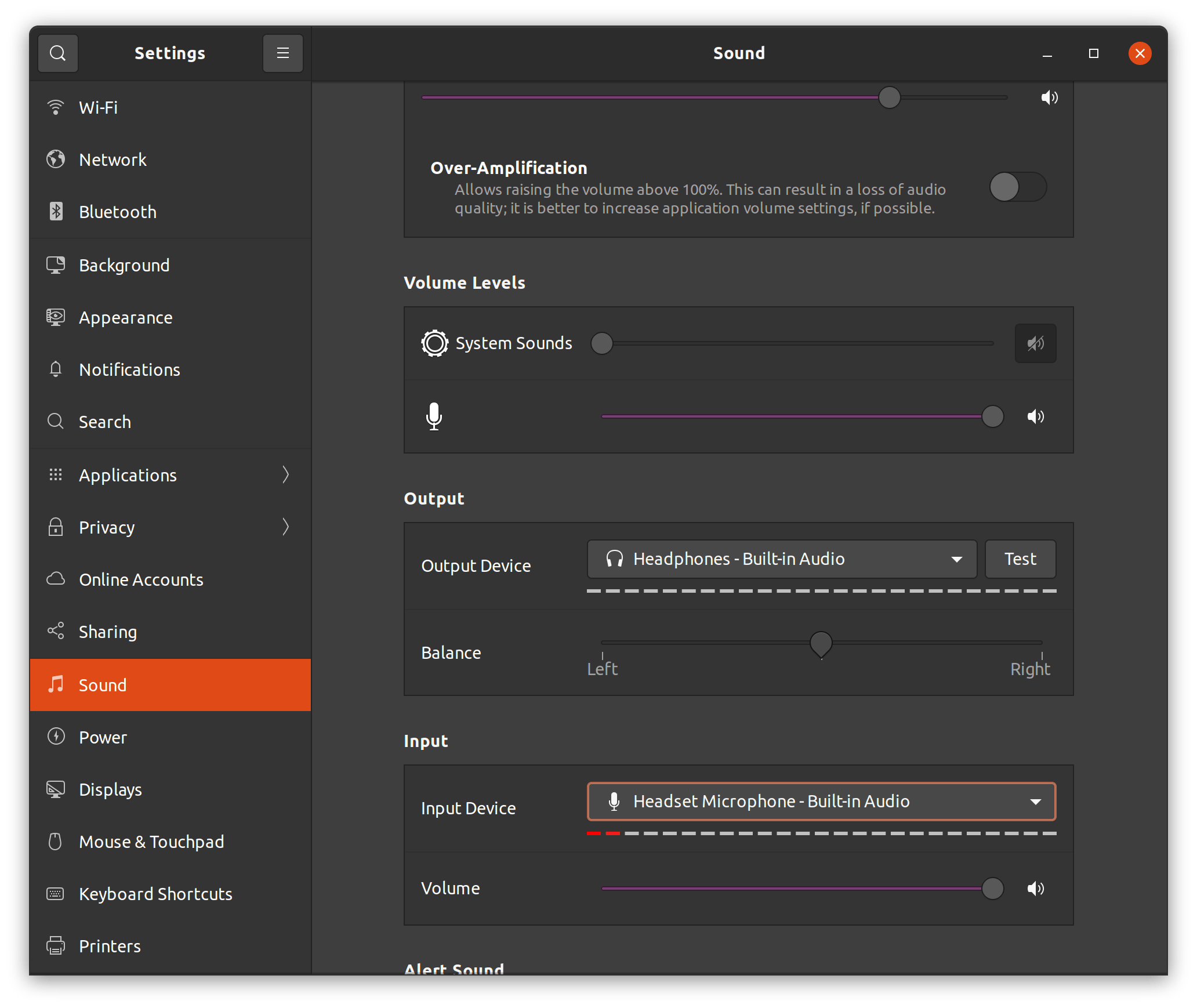The width and height of the screenshot is (1197, 1008).
Task: Switch to Displays settings
Action: 110,789
